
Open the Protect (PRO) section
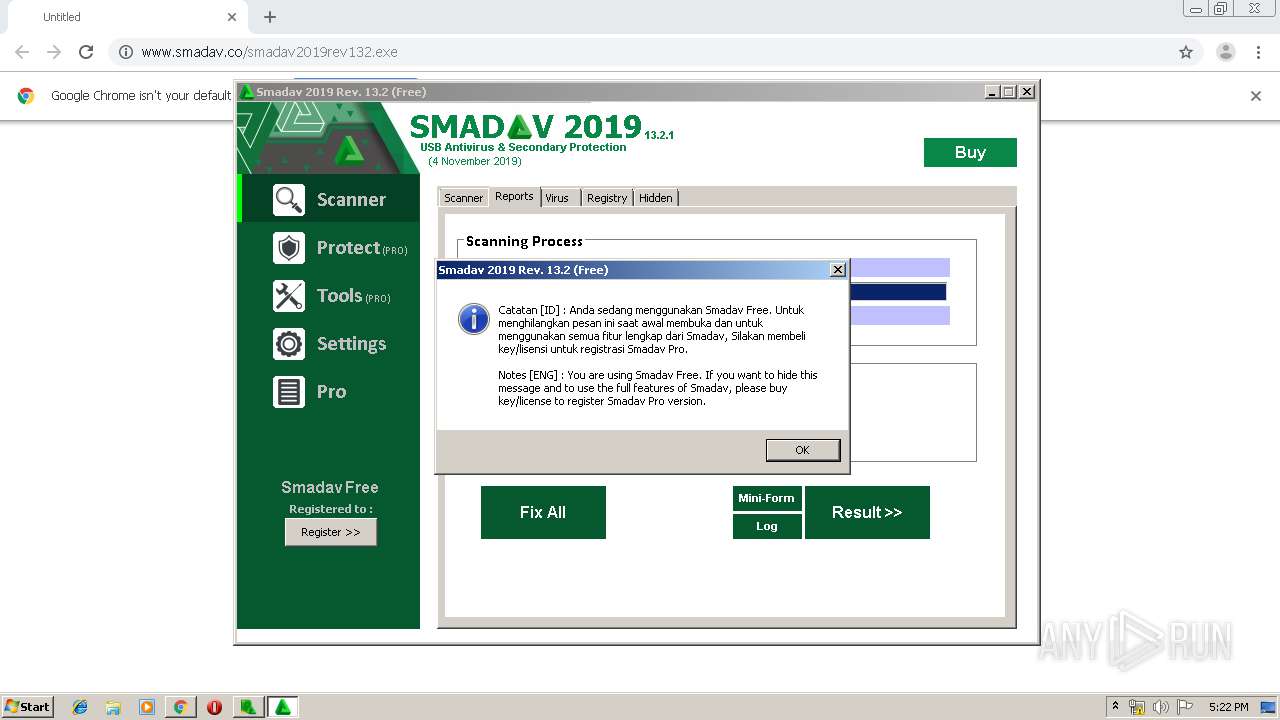point(329,247)
